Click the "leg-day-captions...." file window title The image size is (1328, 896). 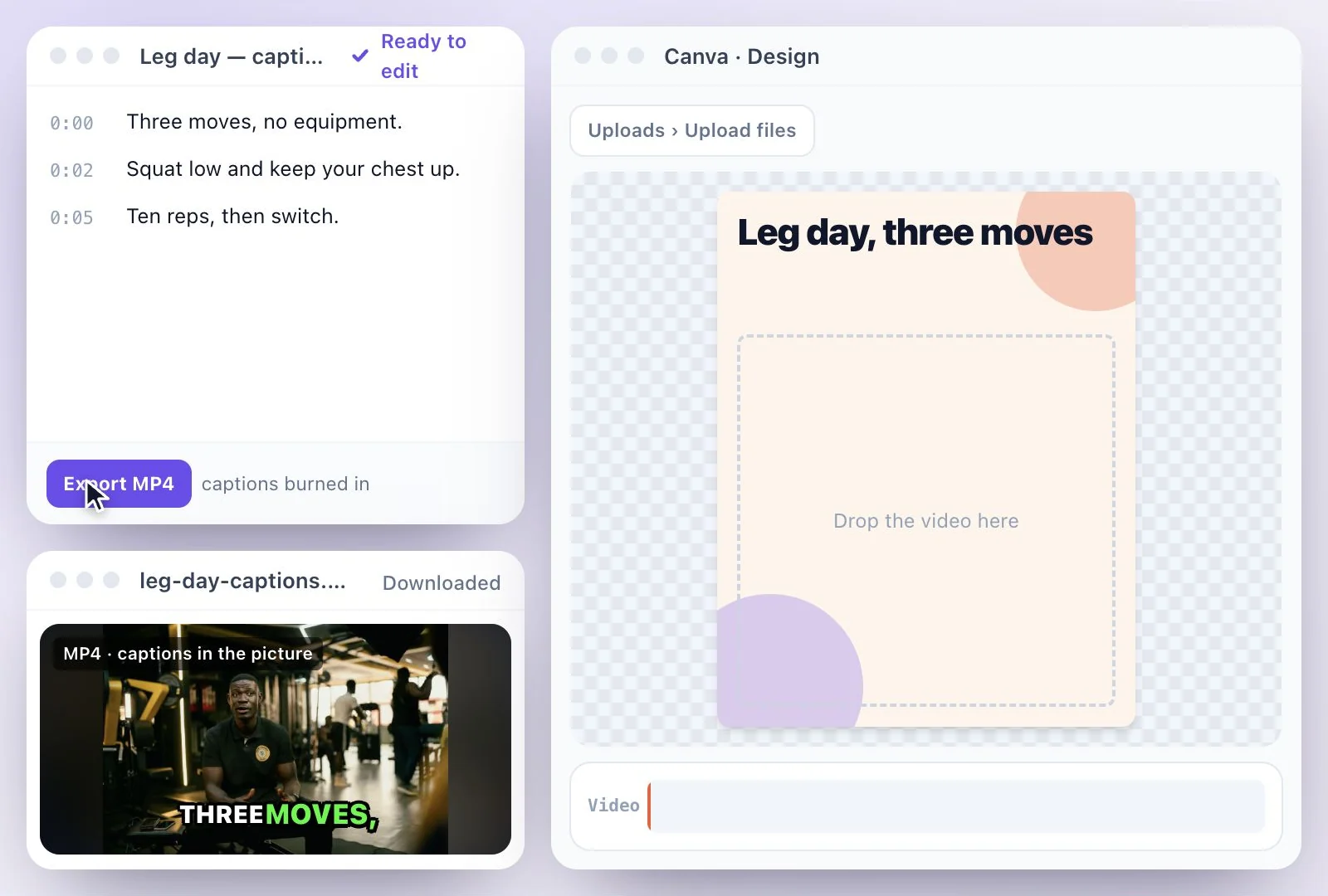(x=242, y=582)
